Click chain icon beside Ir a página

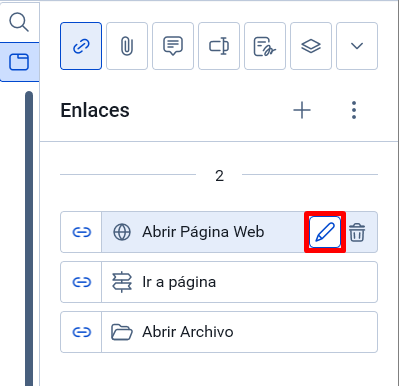click(81, 282)
